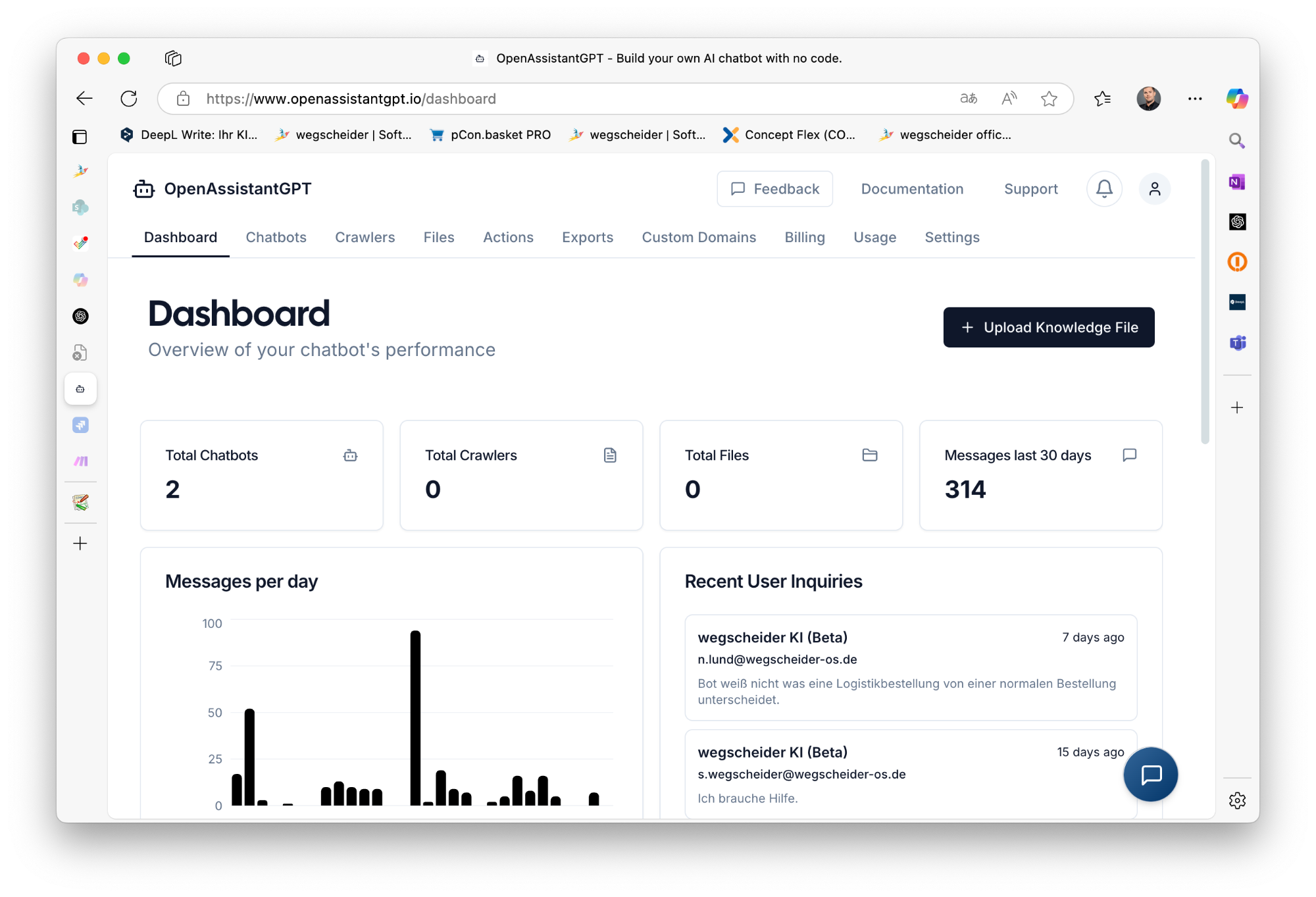Open the user account menu icon

point(1154,189)
